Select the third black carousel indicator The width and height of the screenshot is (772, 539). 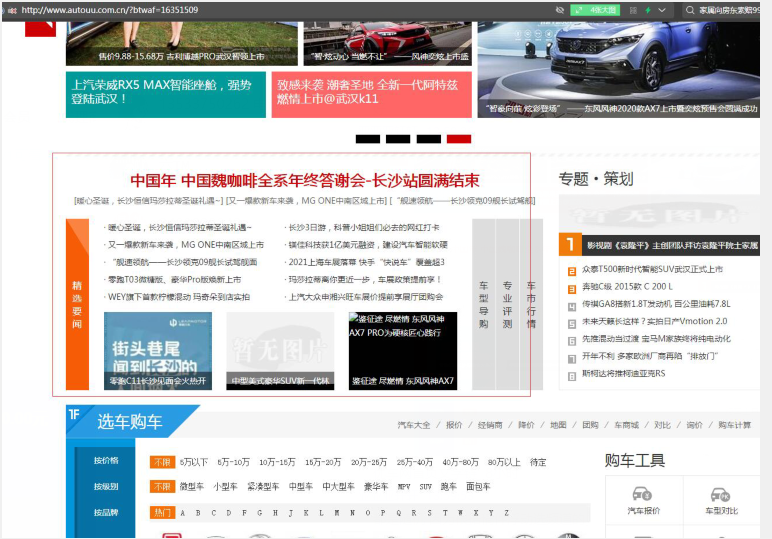428,139
